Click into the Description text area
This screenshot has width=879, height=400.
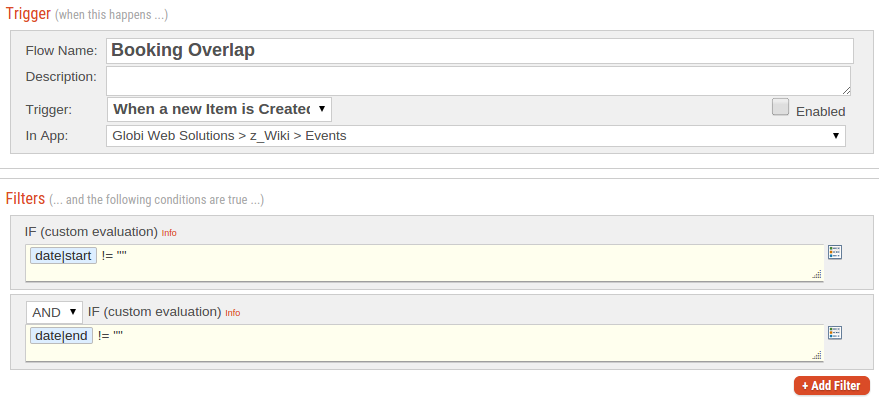pyautogui.click(x=478, y=81)
